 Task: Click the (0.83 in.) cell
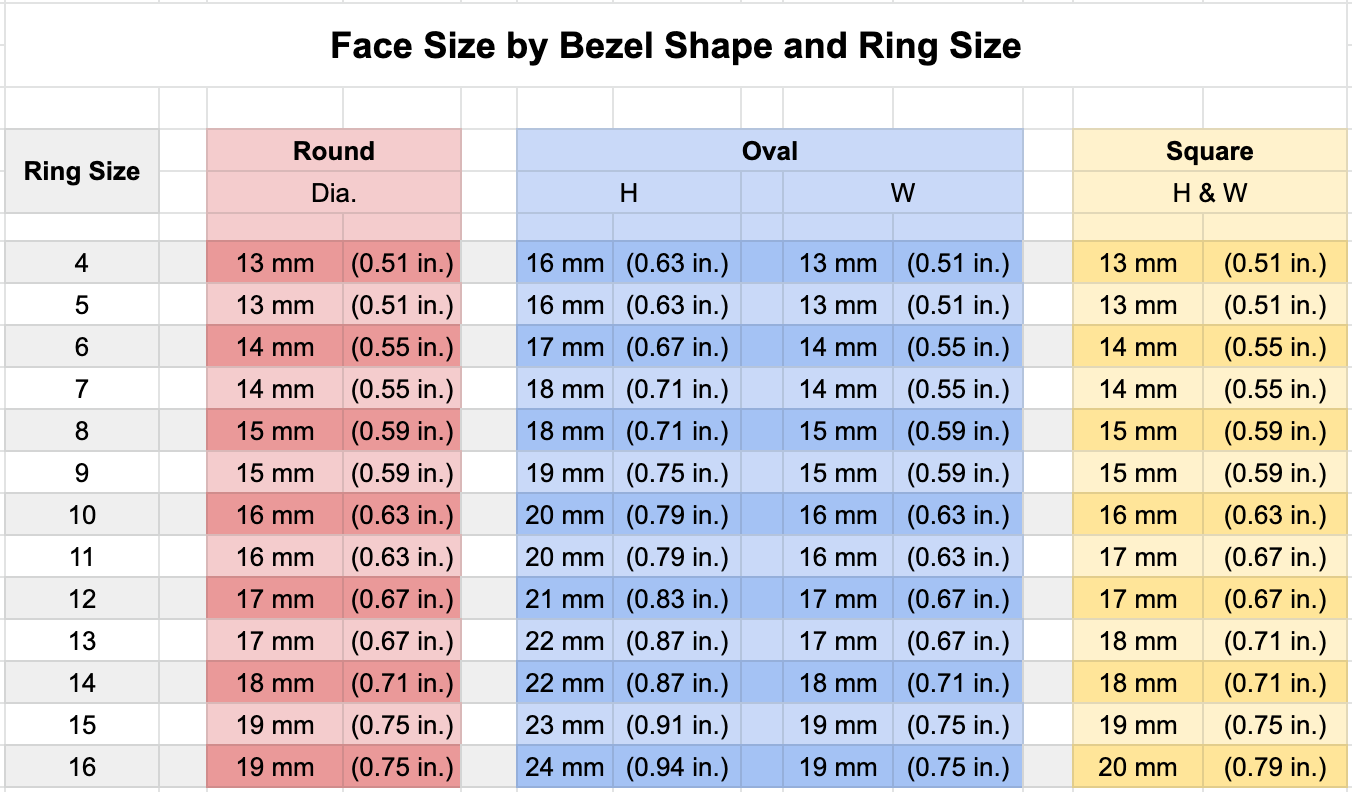pyautogui.click(x=677, y=599)
